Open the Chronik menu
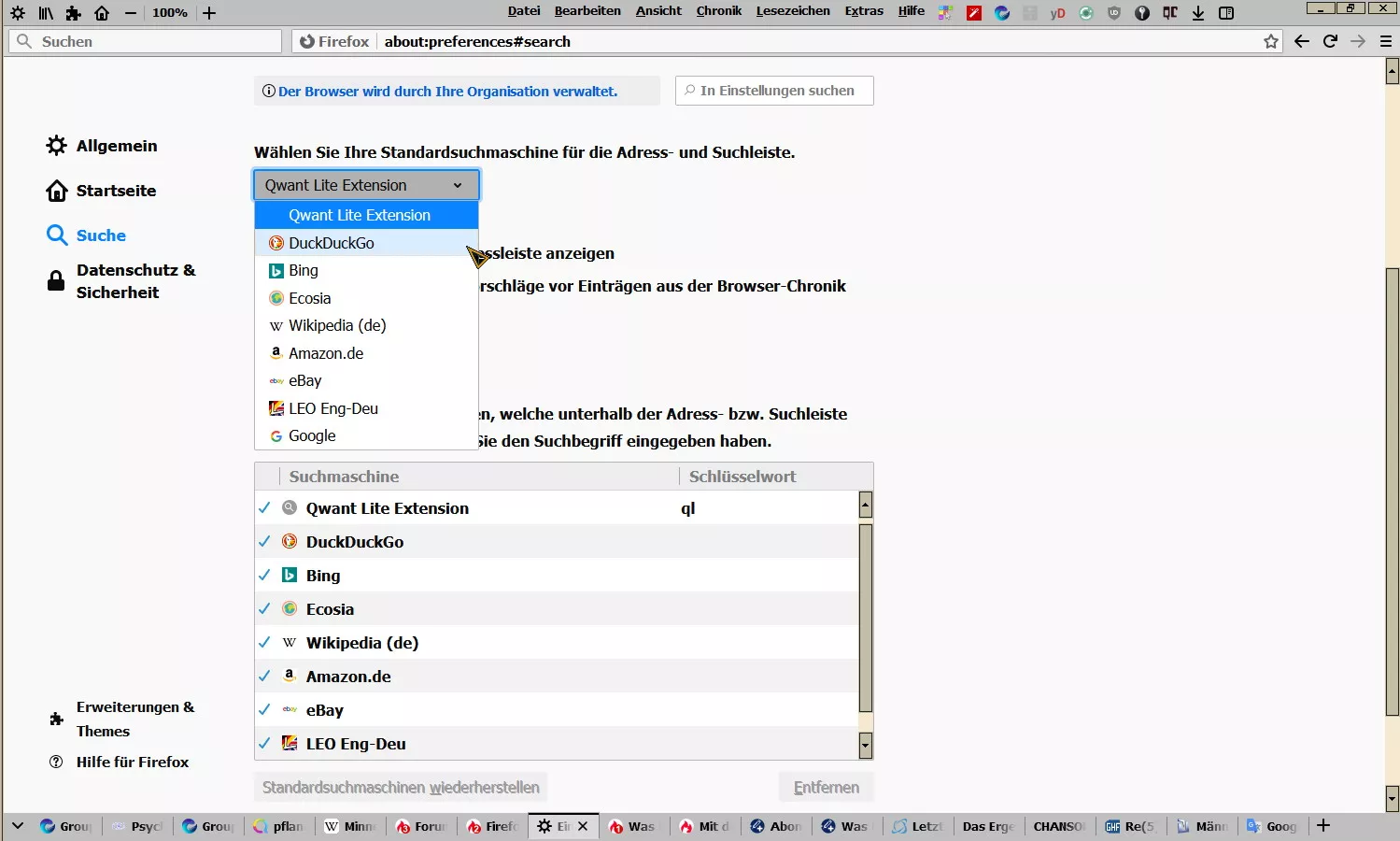Viewport: 1400px width, 841px height. (719, 11)
